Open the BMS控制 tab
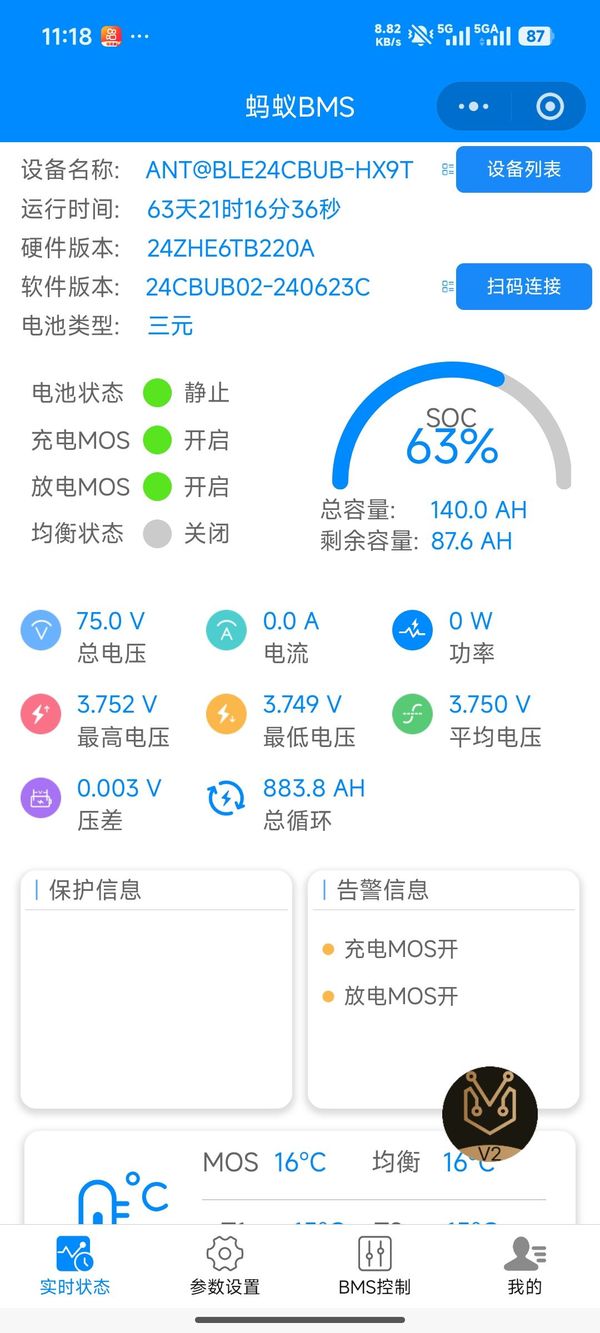The height and width of the screenshot is (1333, 600). 374,1266
